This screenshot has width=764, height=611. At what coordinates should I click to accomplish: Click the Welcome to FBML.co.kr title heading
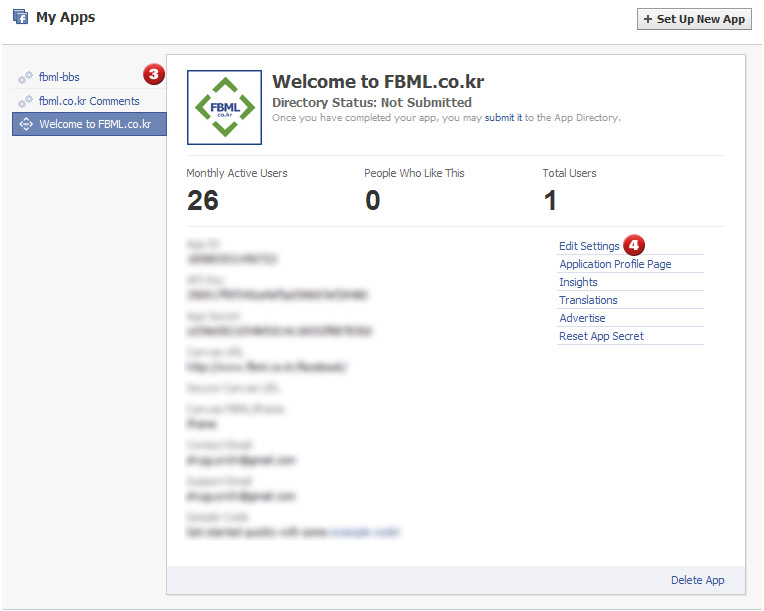pyautogui.click(x=378, y=81)
